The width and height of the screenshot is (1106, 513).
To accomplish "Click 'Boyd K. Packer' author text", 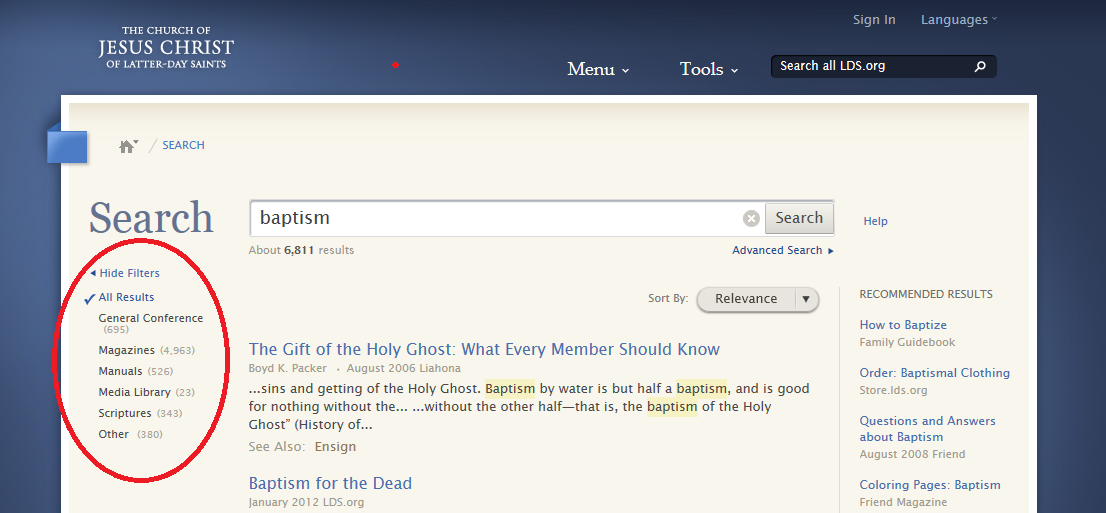I will [x=289, y=368].
